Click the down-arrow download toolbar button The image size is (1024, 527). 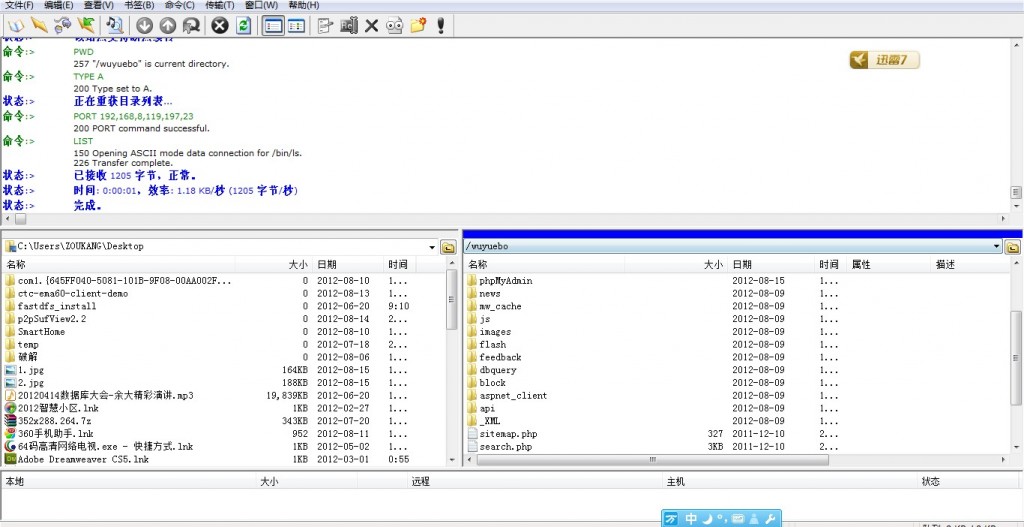[144, 25]
